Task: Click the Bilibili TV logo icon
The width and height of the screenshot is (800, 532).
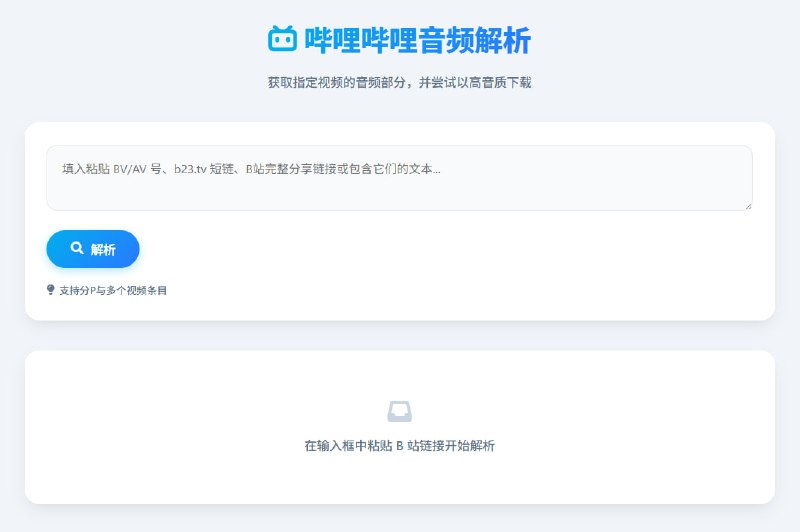Action: tap(282, 38)
